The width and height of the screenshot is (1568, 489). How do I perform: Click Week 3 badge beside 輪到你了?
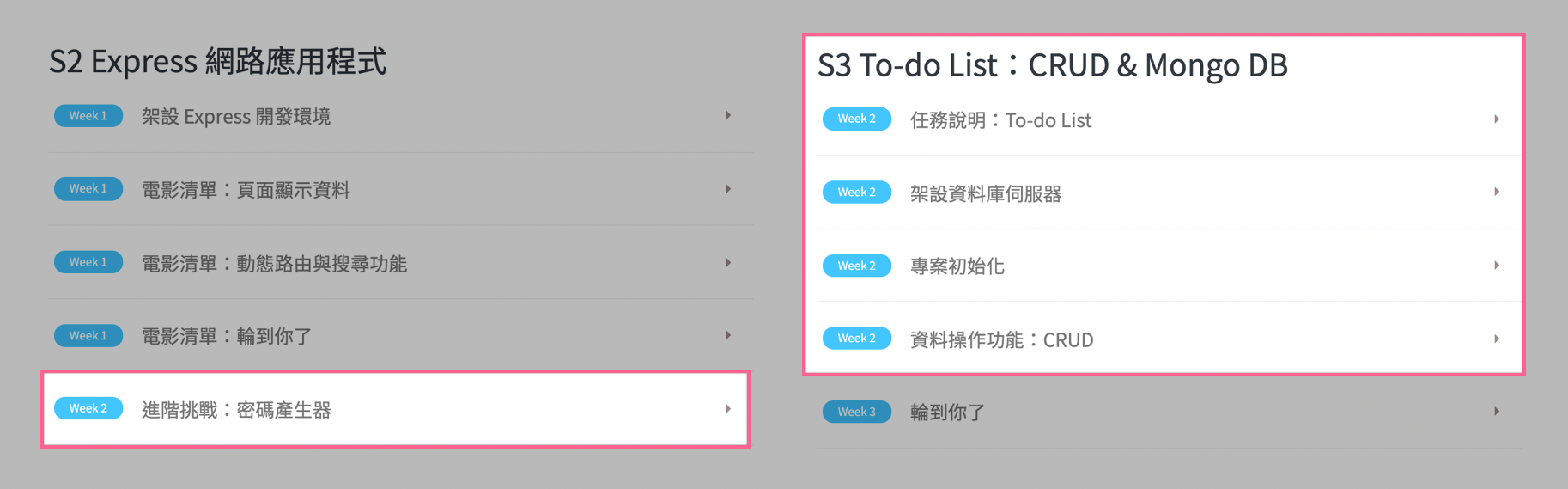tap(857, 413)
